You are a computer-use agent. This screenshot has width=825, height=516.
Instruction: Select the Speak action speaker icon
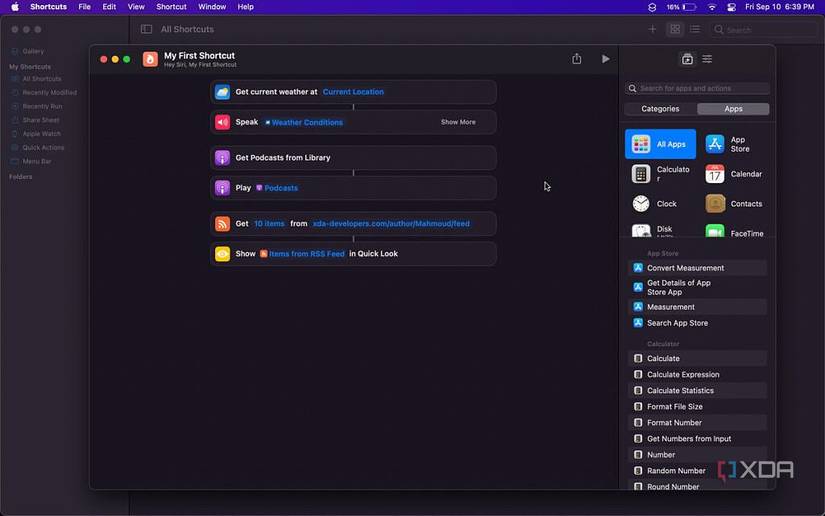222,122
